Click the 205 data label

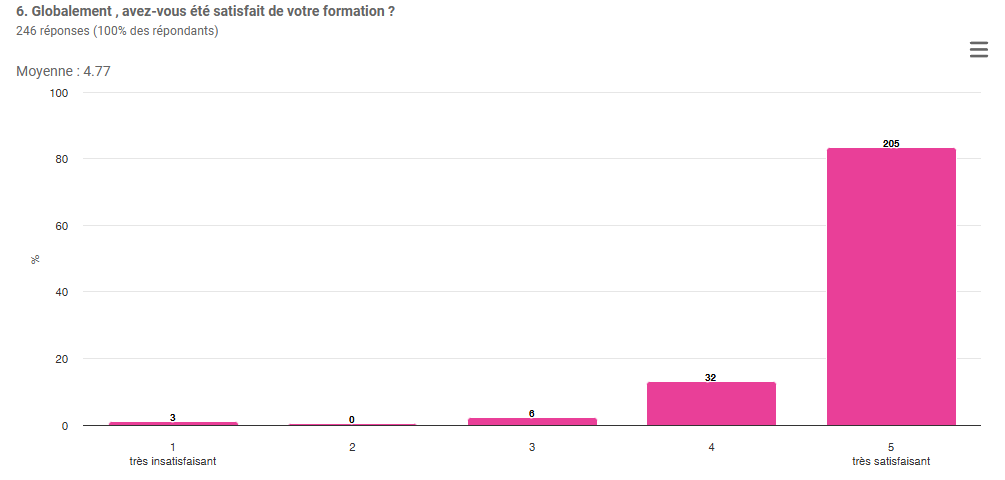[x=891, y=144]
